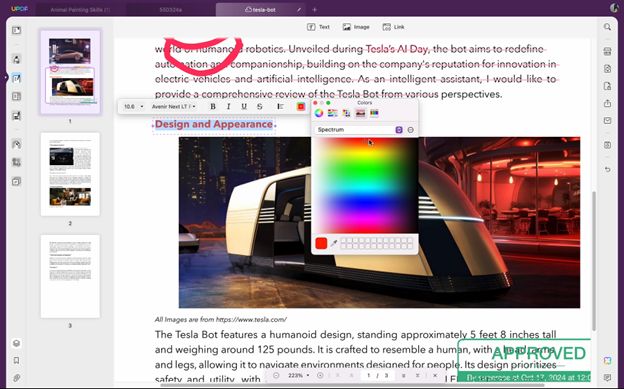Viewport: 624px width, 389px height.
Task: Select page 1 thumbnail
Action: click(70, 72)
